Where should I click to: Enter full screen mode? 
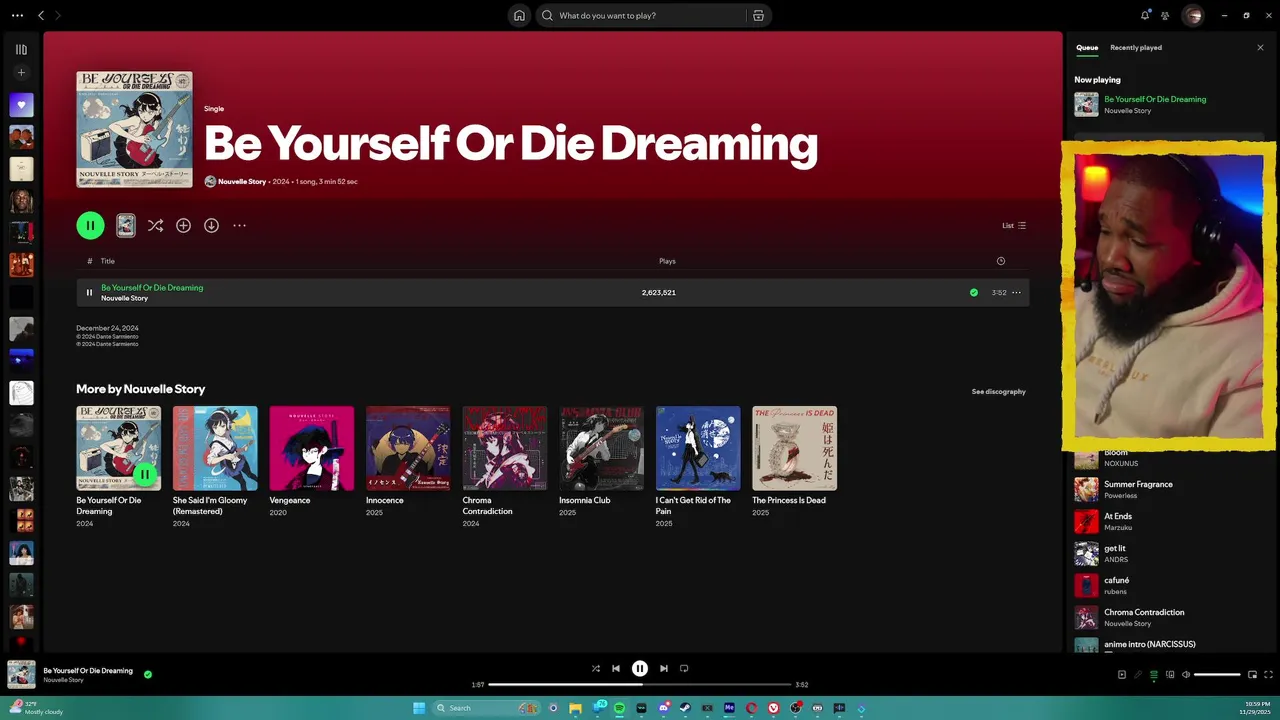(1269, 674)
